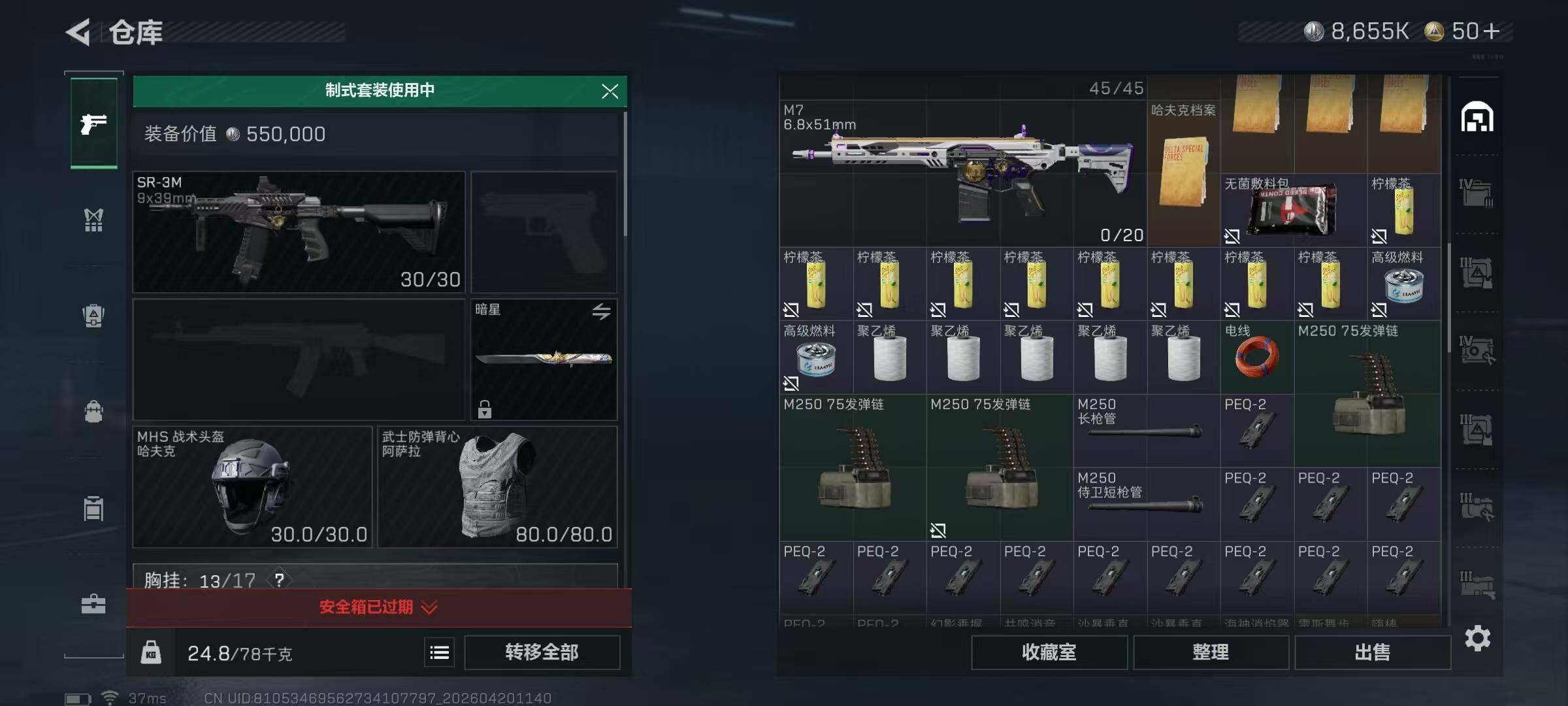Select the weapons pistol tab in left sidebar
The image size is (1568, 706).
pyautogui.click(x=94, y=123)
